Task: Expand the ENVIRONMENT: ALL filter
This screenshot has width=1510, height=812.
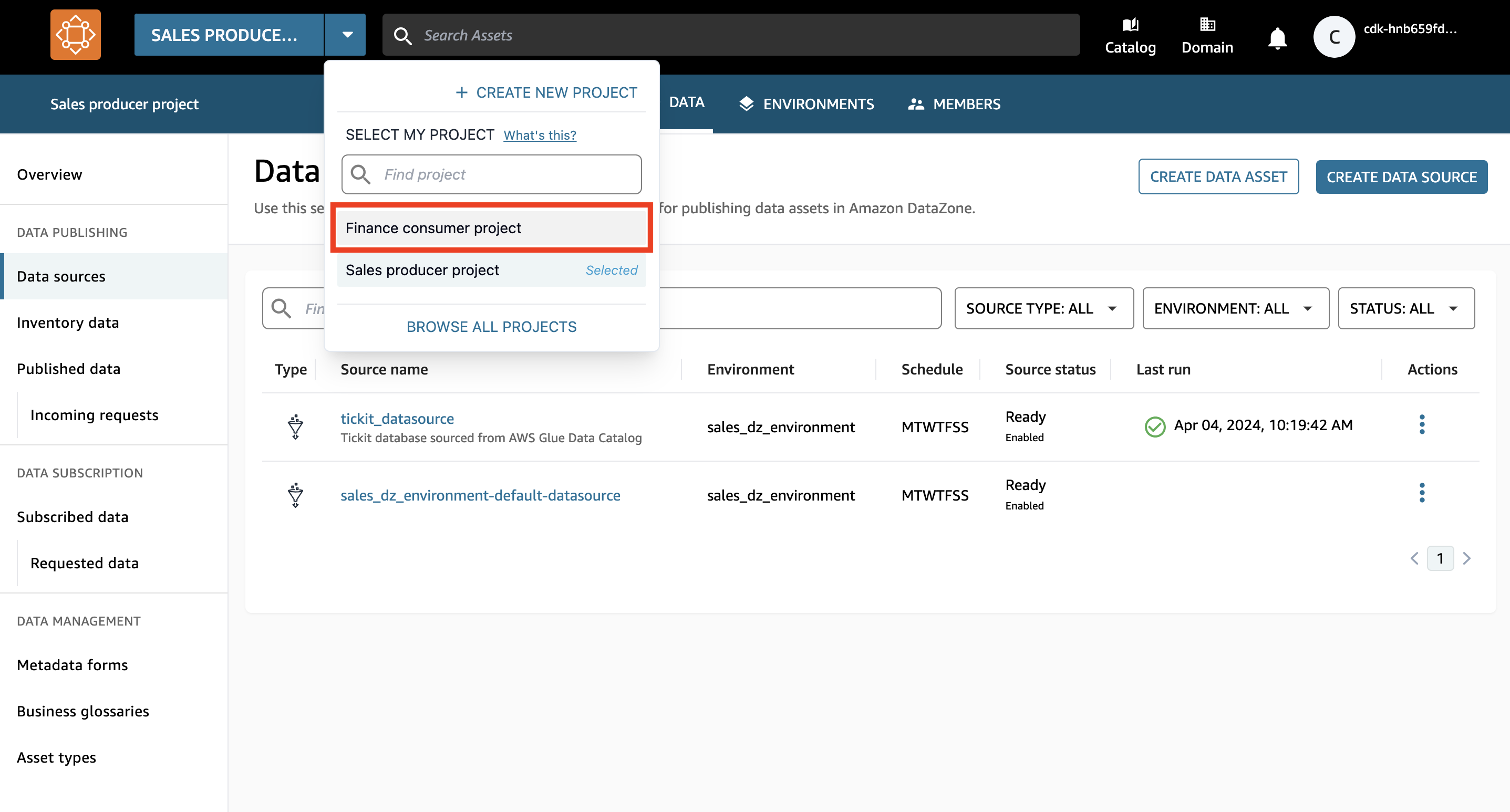Action: 1235,308
